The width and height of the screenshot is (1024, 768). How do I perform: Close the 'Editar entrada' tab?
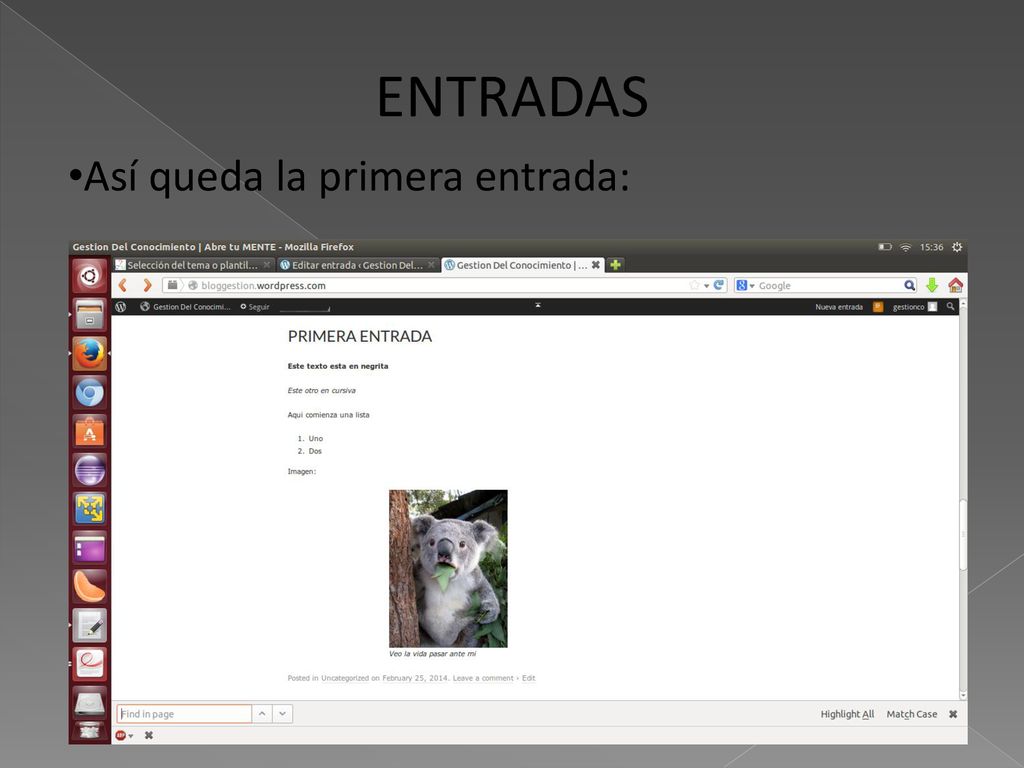coord(431,265)
